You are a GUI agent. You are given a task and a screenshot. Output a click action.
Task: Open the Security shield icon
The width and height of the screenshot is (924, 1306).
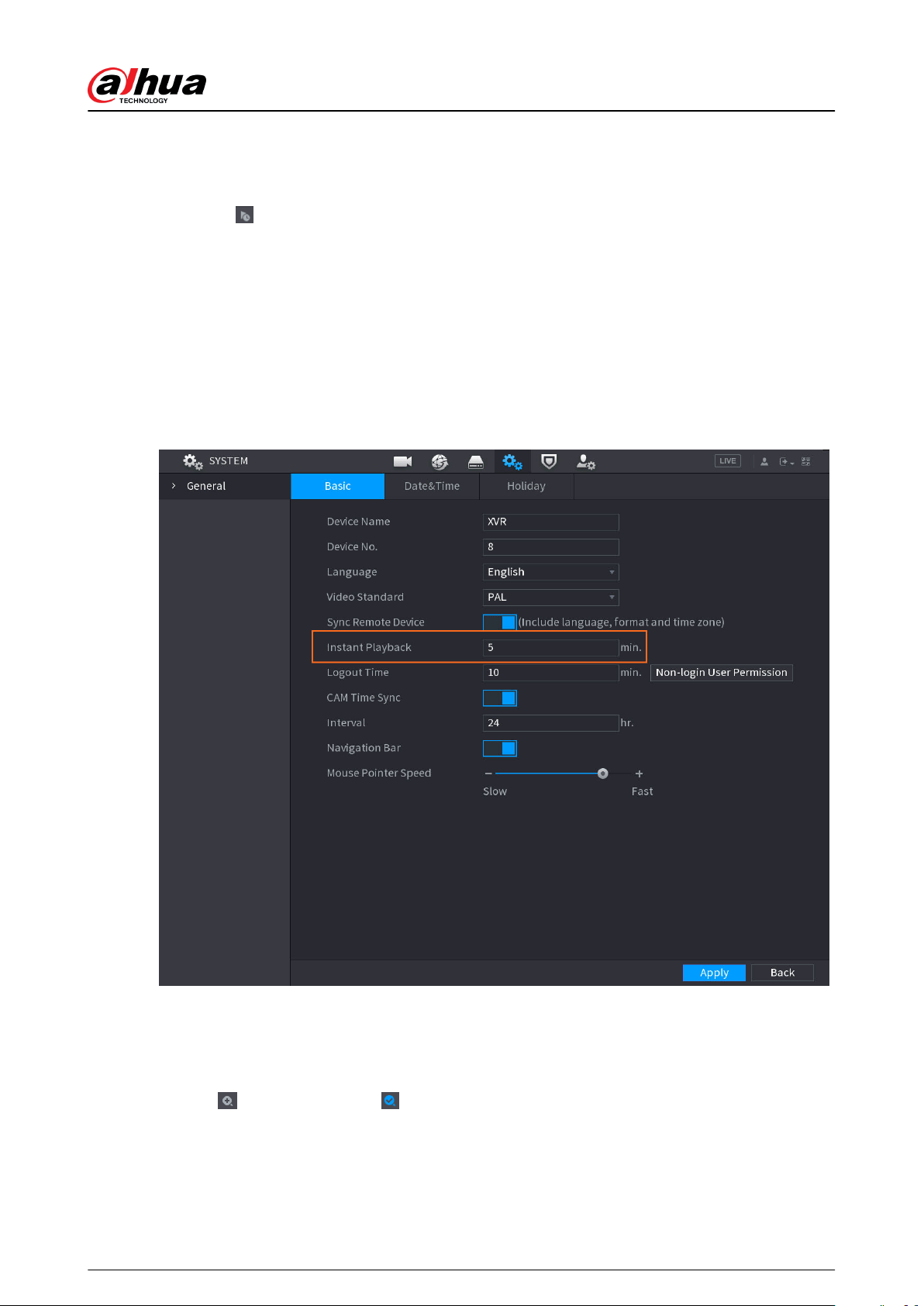coord(549,462)
